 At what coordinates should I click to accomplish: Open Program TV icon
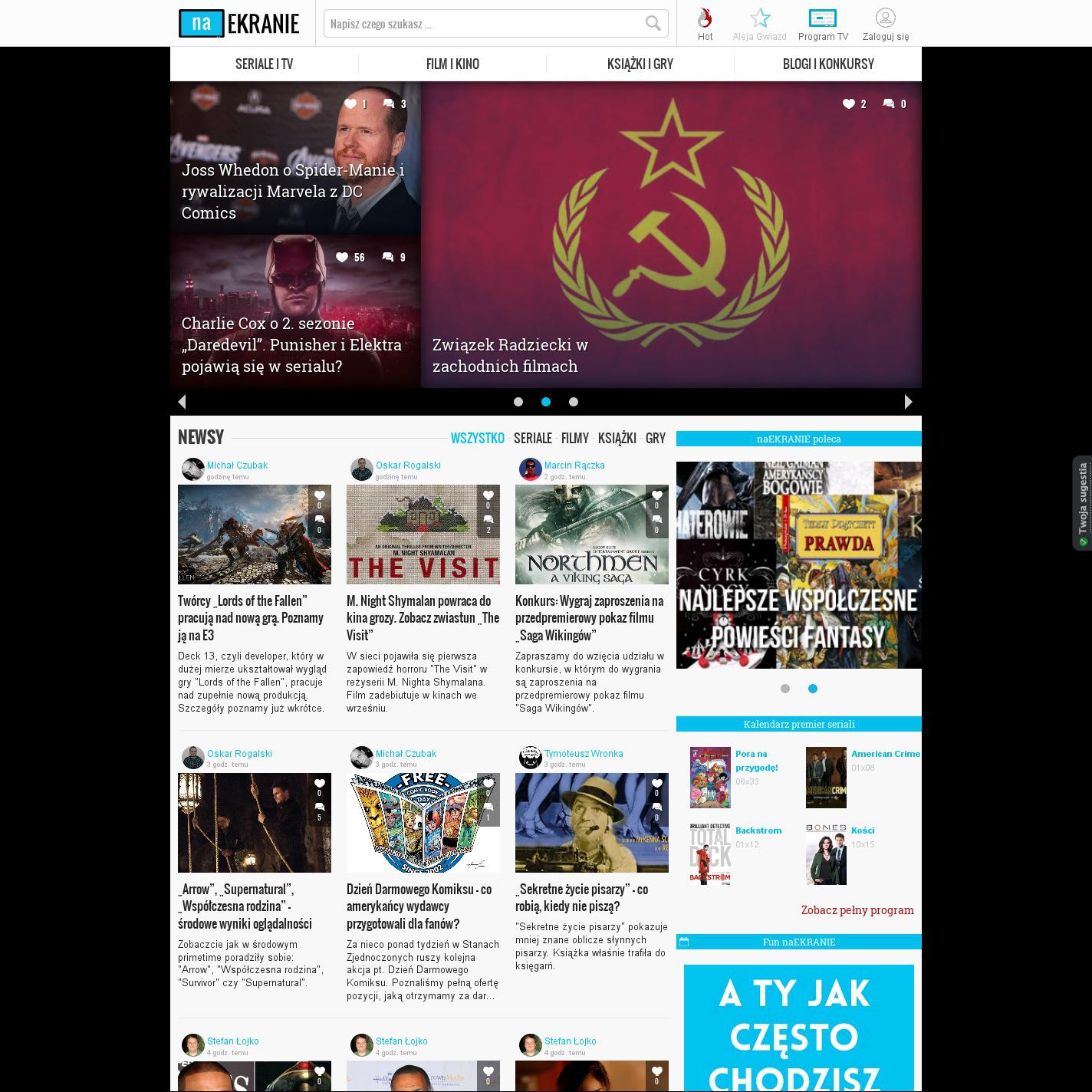[822, 18]
